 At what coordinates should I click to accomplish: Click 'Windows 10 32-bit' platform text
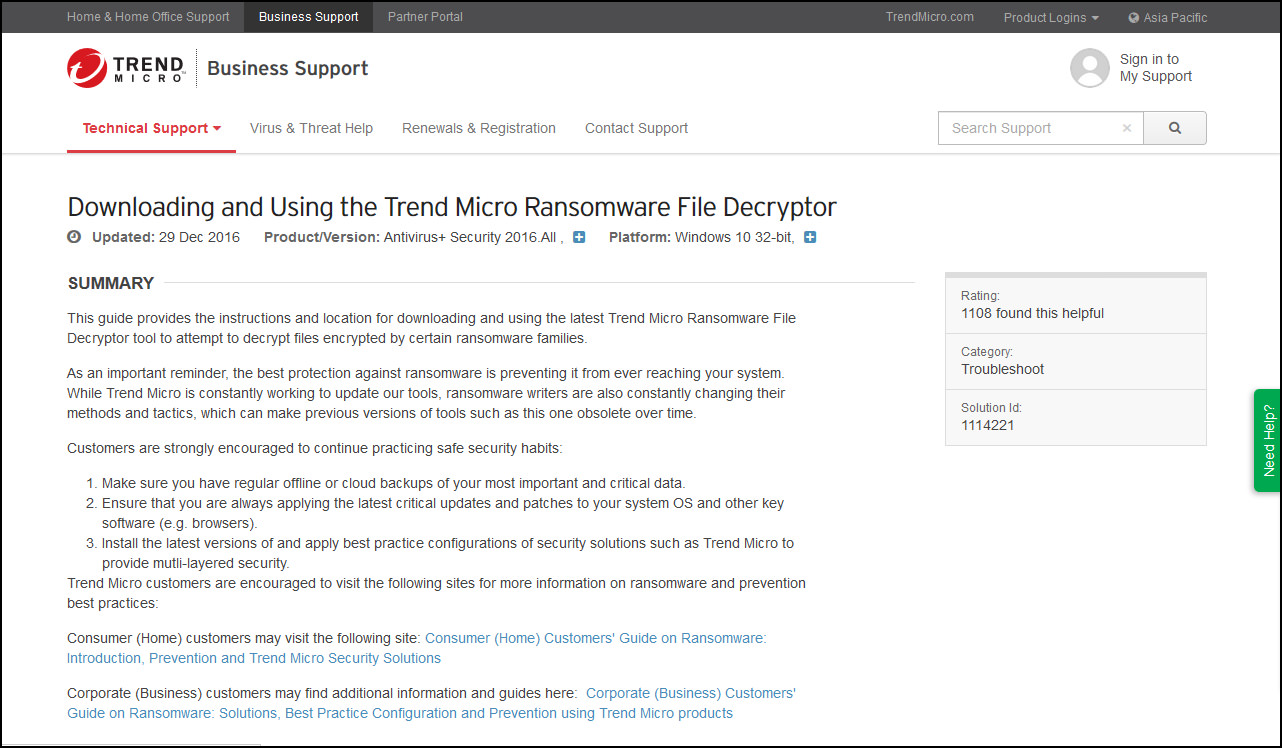734,237
